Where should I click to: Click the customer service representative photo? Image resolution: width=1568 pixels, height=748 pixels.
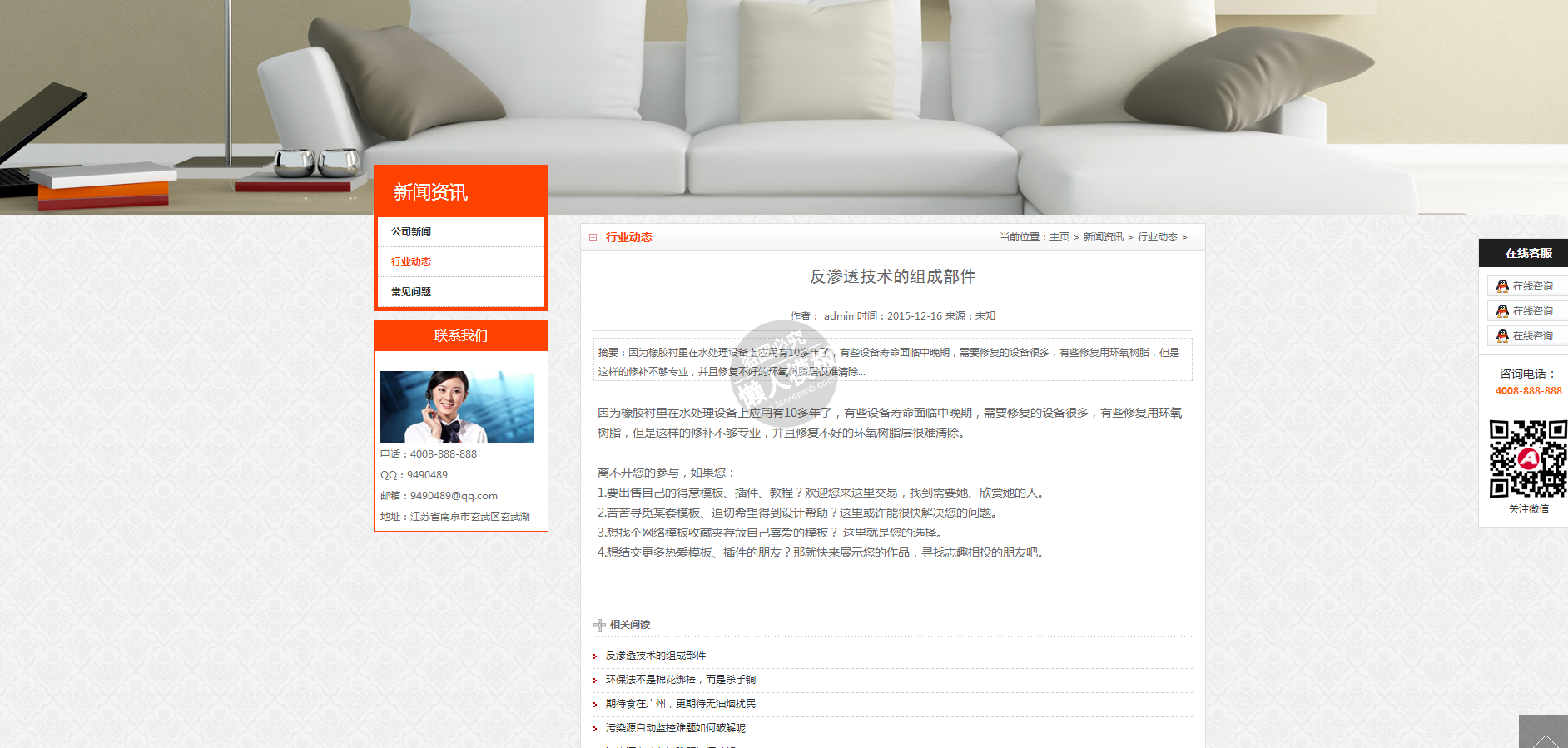tap(457, 407)
